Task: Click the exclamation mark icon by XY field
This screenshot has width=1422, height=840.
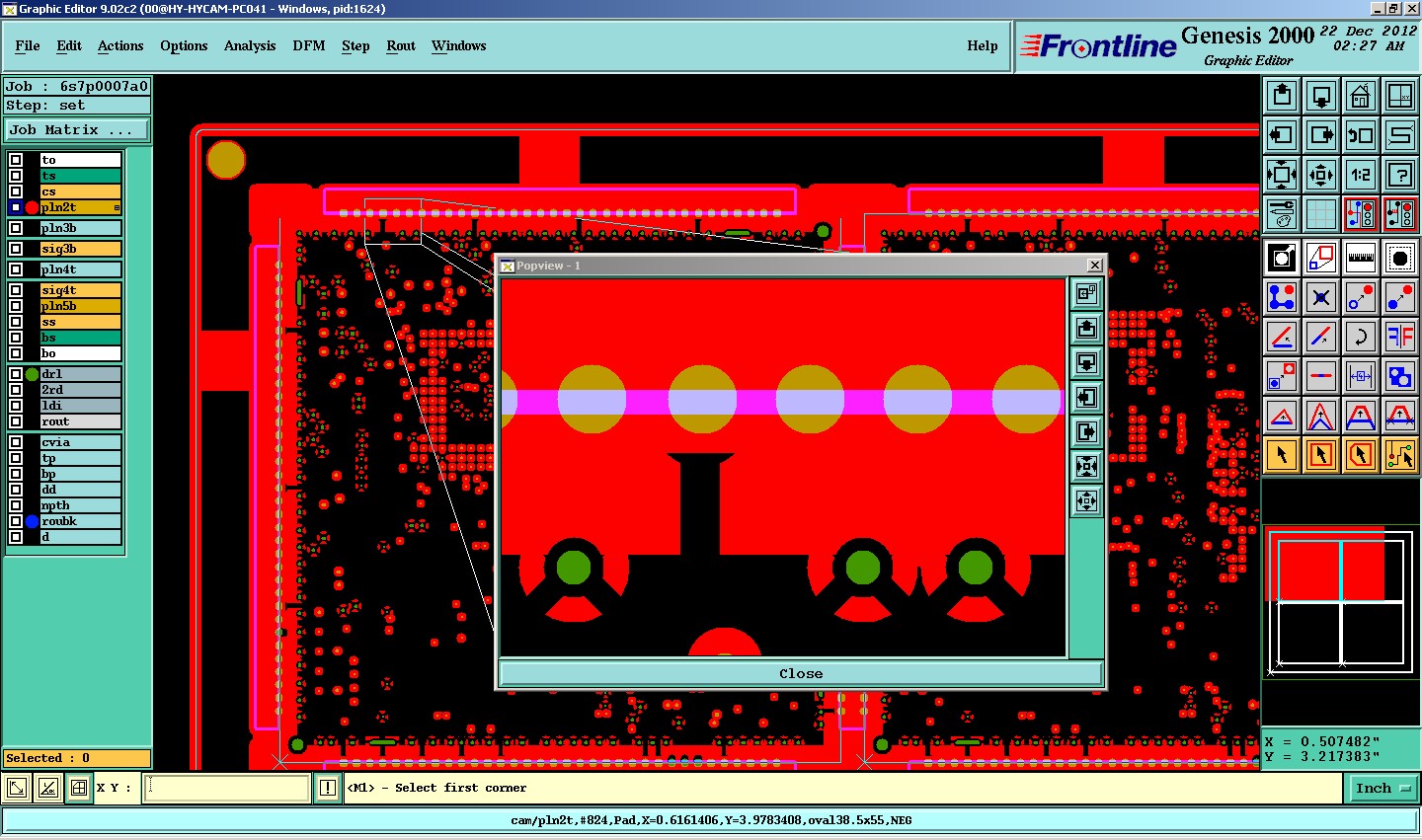Action: pyautogui.click(x=328, y=788)
